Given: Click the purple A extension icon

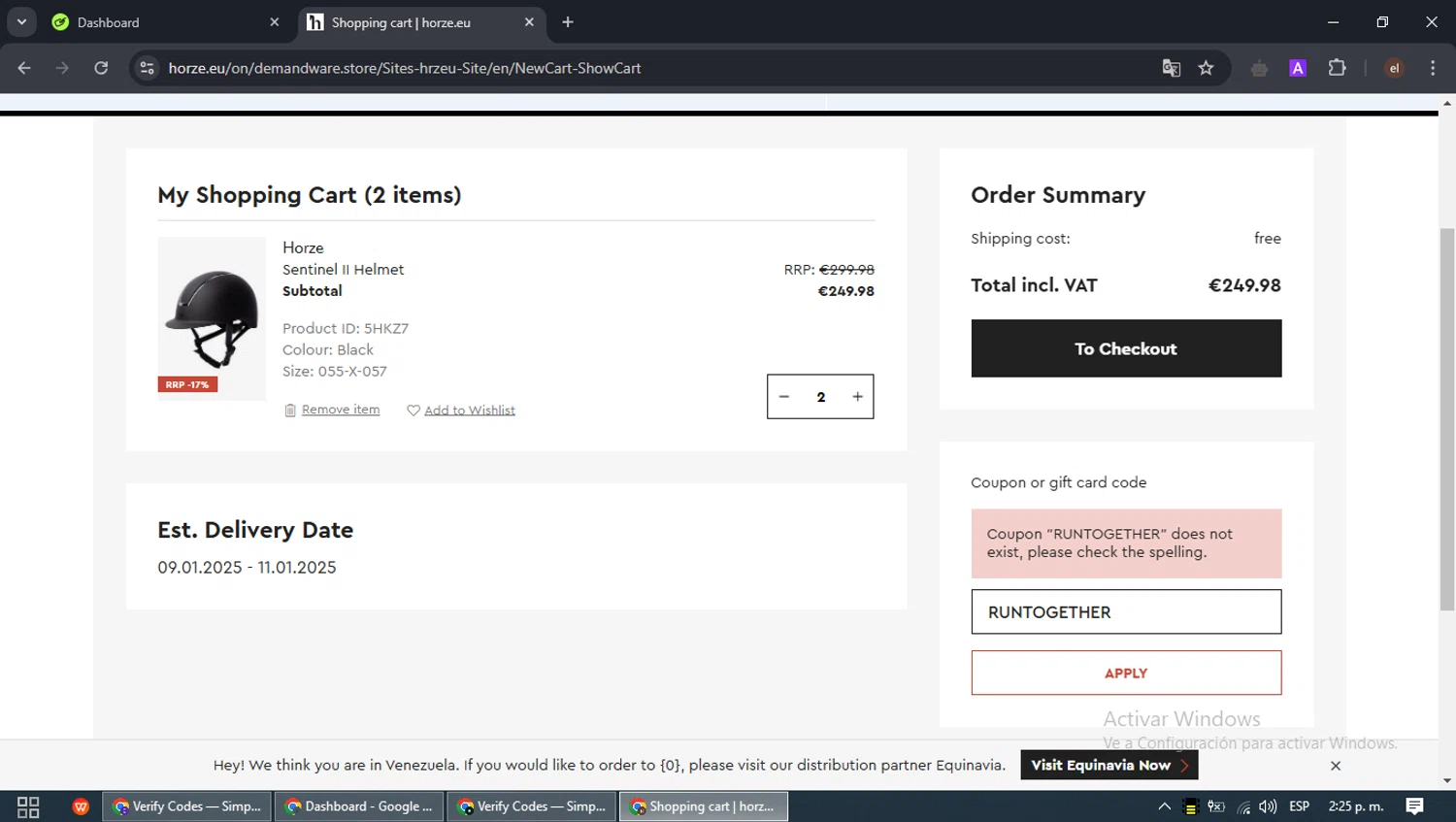Looking at the screenshot, I should [x=1298, y=68].
